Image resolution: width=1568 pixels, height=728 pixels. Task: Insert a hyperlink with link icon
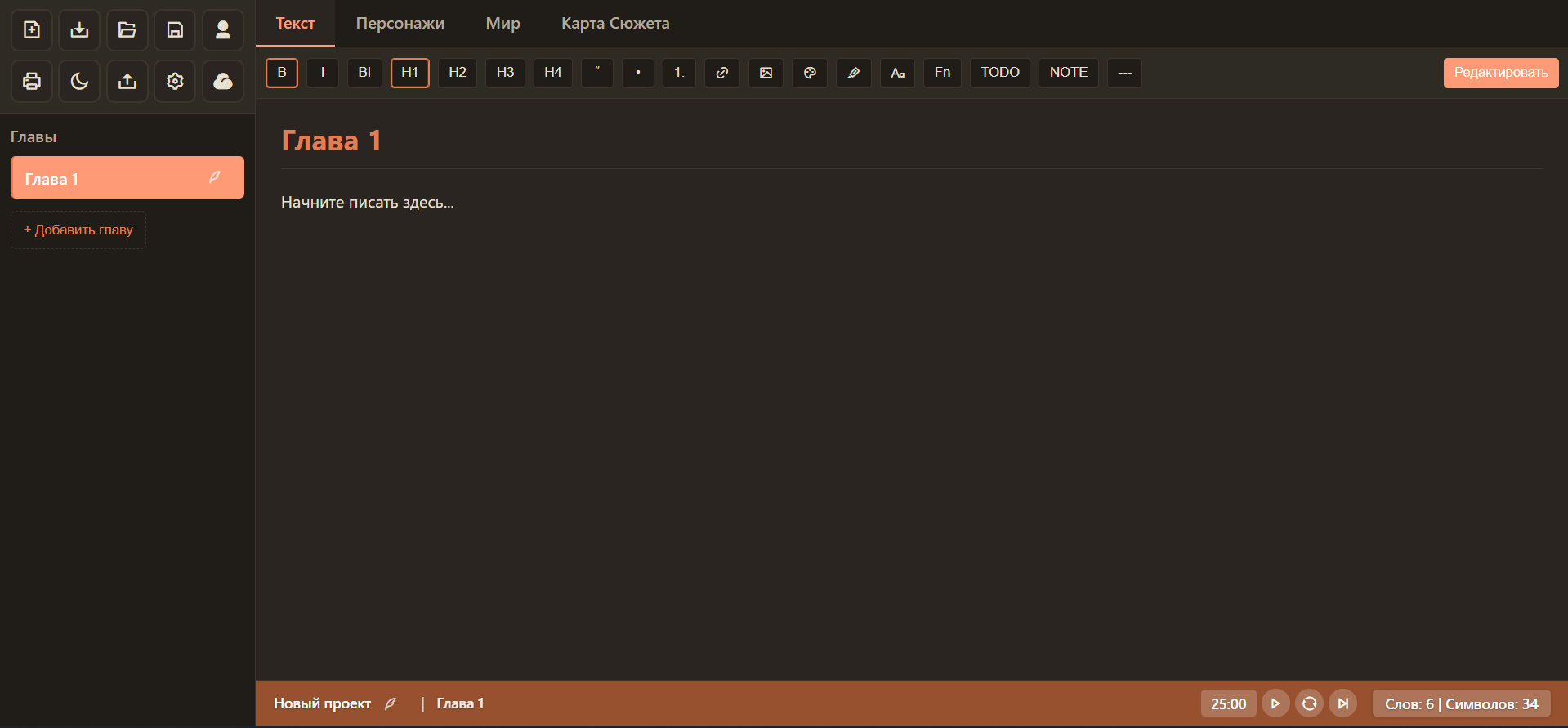pyautogui.click(x=722, y=73)
